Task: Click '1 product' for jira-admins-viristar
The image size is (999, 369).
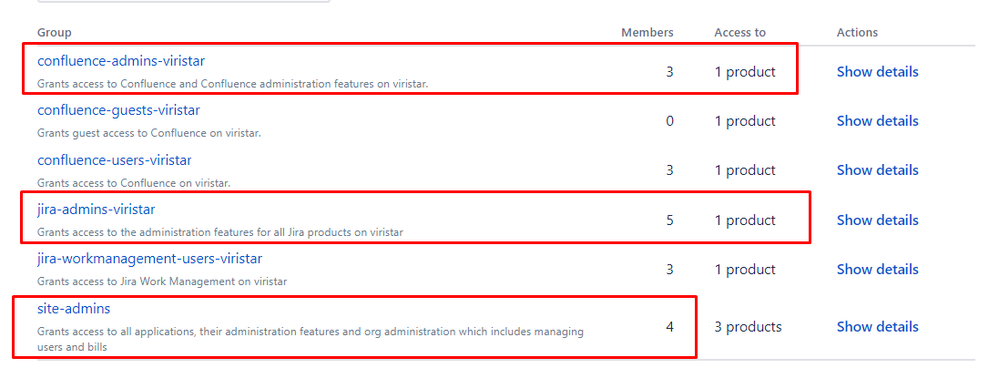Action: click(x=745, y=220)
